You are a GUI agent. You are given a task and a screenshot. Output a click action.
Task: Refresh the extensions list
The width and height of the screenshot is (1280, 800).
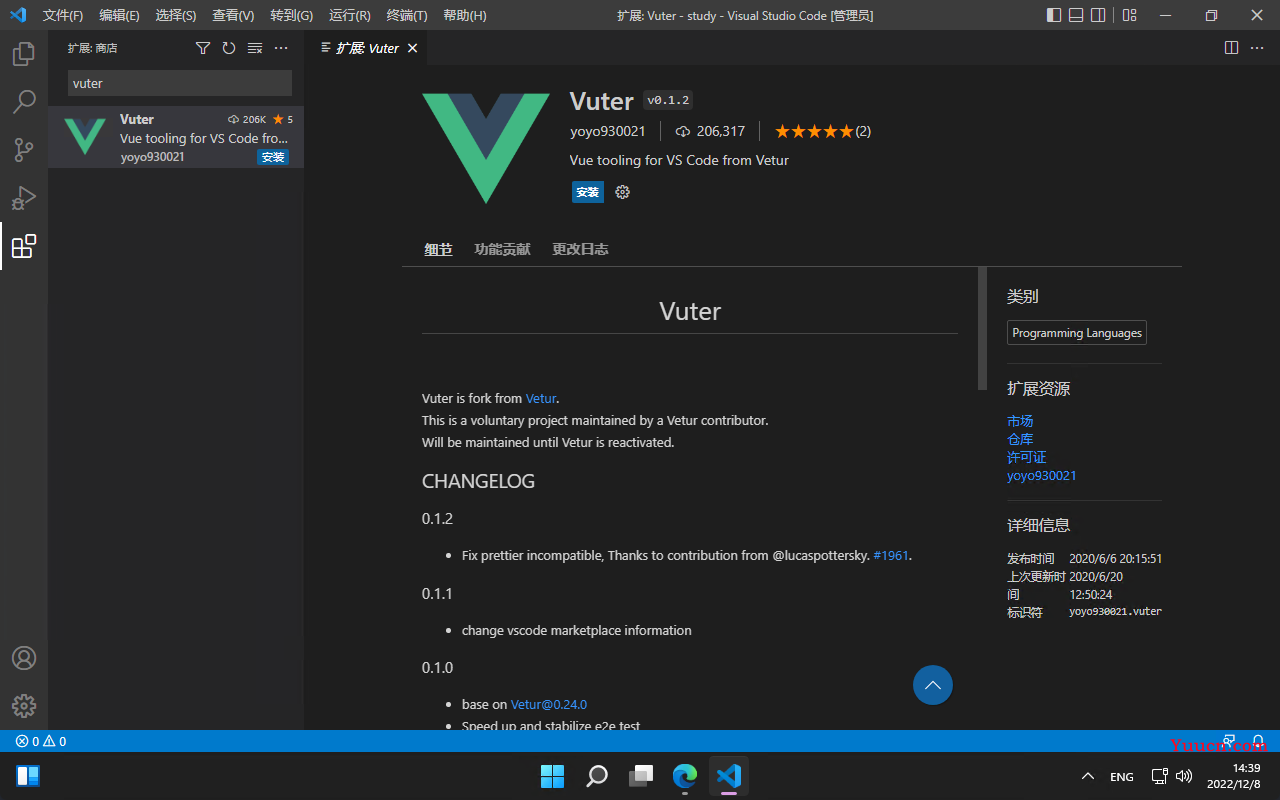(x=229, y=48)
